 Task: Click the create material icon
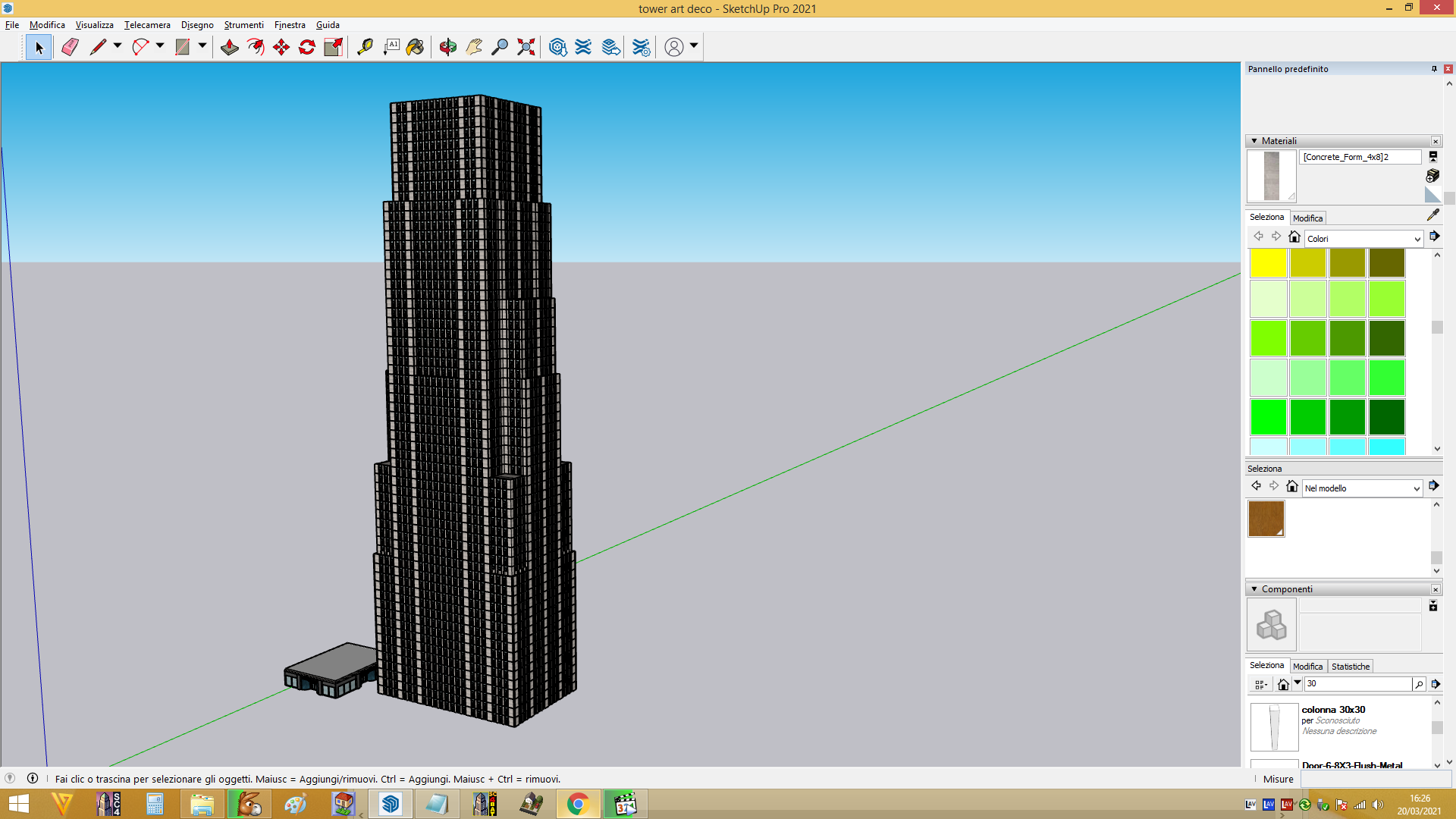coord(1432,176)
